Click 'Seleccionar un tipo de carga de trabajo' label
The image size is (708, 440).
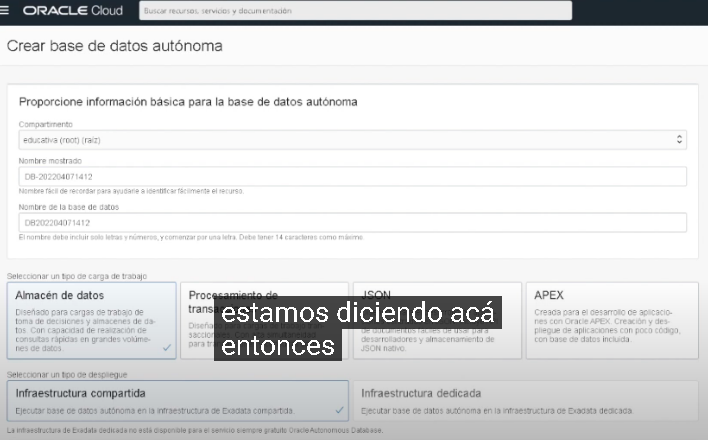point(77,276)
